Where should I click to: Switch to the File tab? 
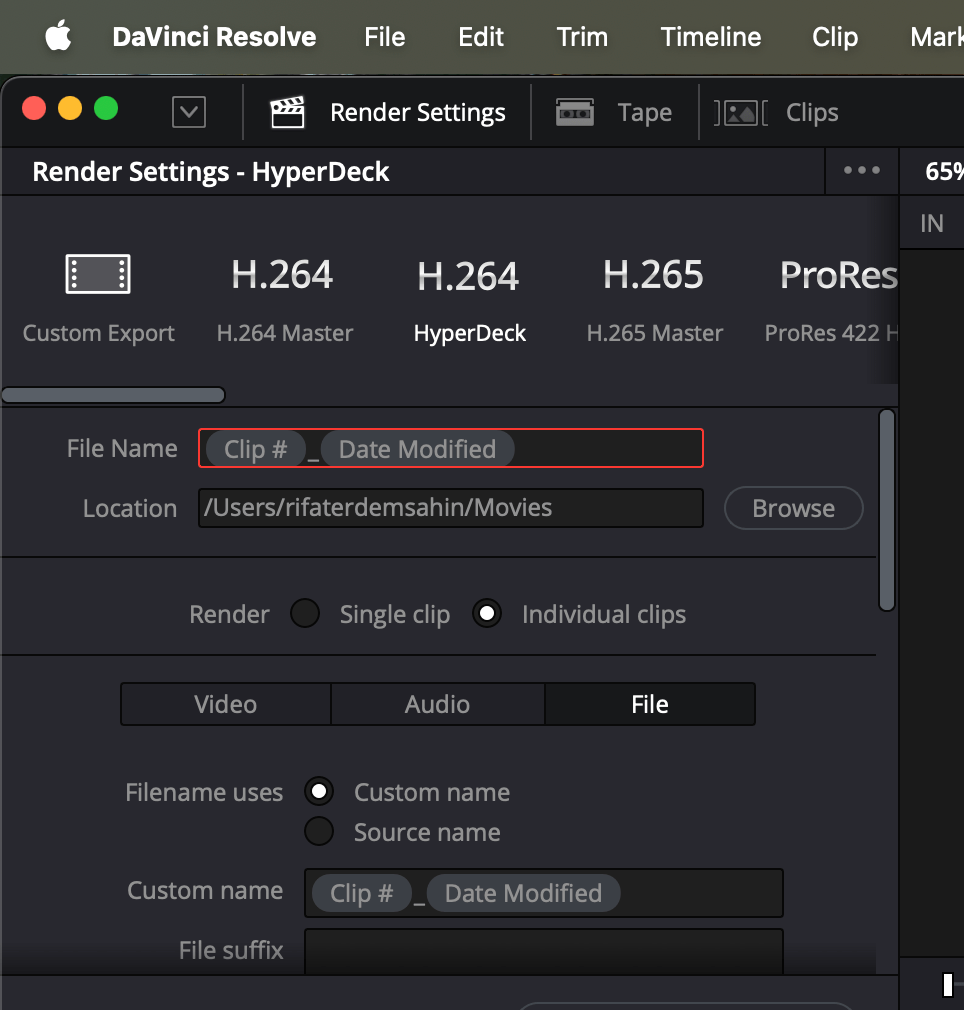point(650,704)
